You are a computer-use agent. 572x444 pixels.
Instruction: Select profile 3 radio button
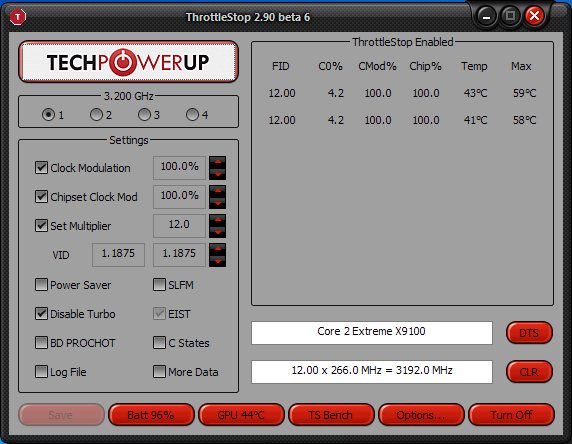[x=144, y=115]
